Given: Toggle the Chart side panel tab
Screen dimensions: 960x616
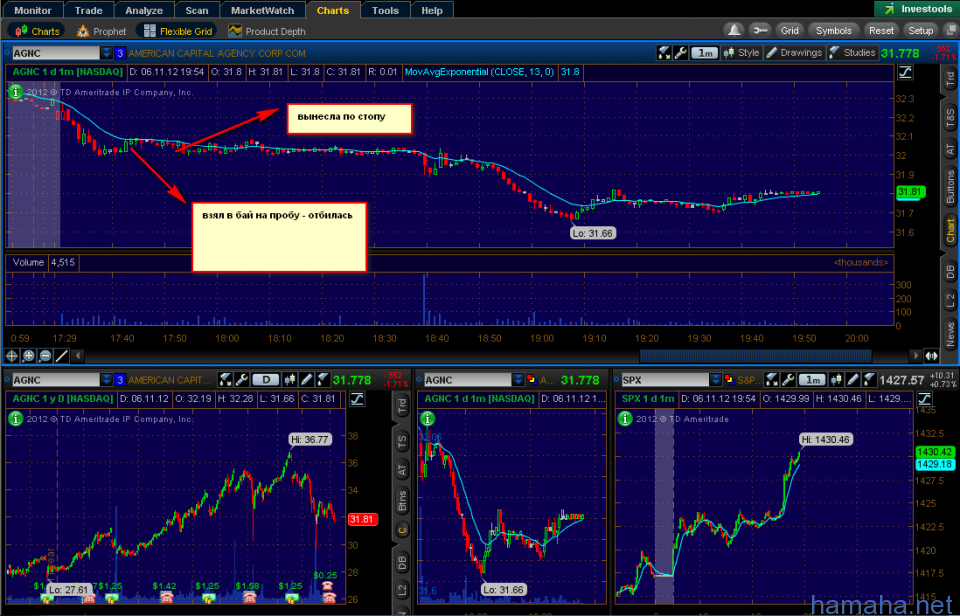Looking at the screenshot, I should [x=950, y=230].
